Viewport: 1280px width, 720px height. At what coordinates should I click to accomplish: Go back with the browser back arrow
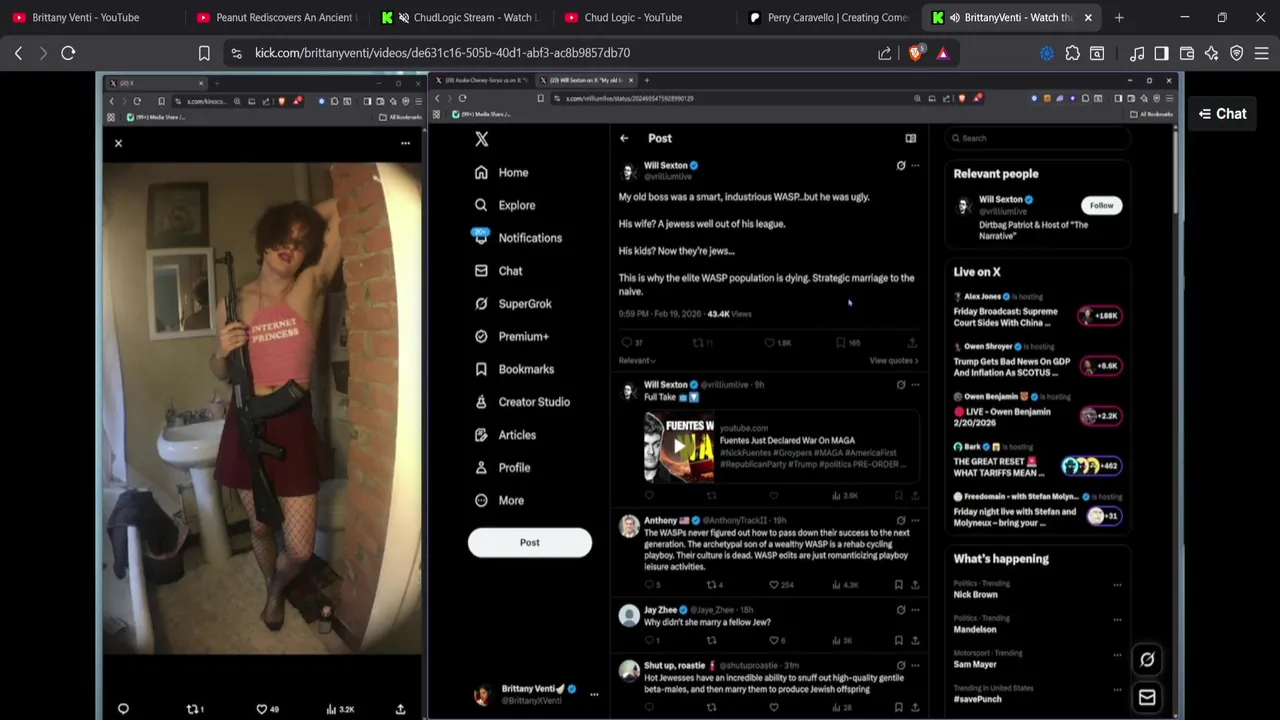(x=18, y=53)
